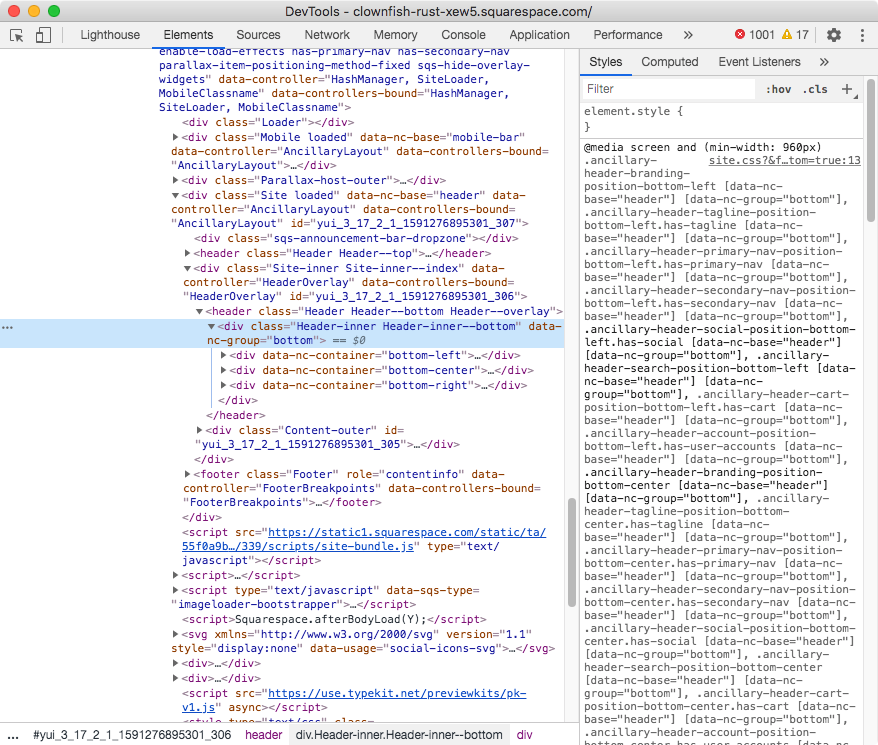This screenshot has height=745, width=878.
Task: Open the Sources panel
Action: click(258, 35)
